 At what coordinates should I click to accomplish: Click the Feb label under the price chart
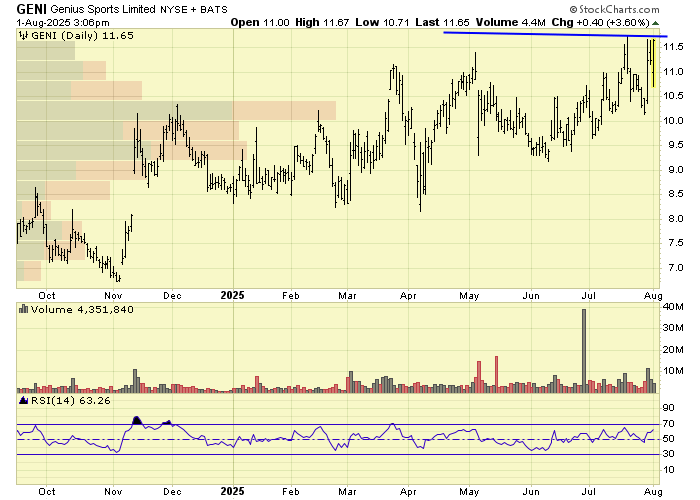coord(291,296)
